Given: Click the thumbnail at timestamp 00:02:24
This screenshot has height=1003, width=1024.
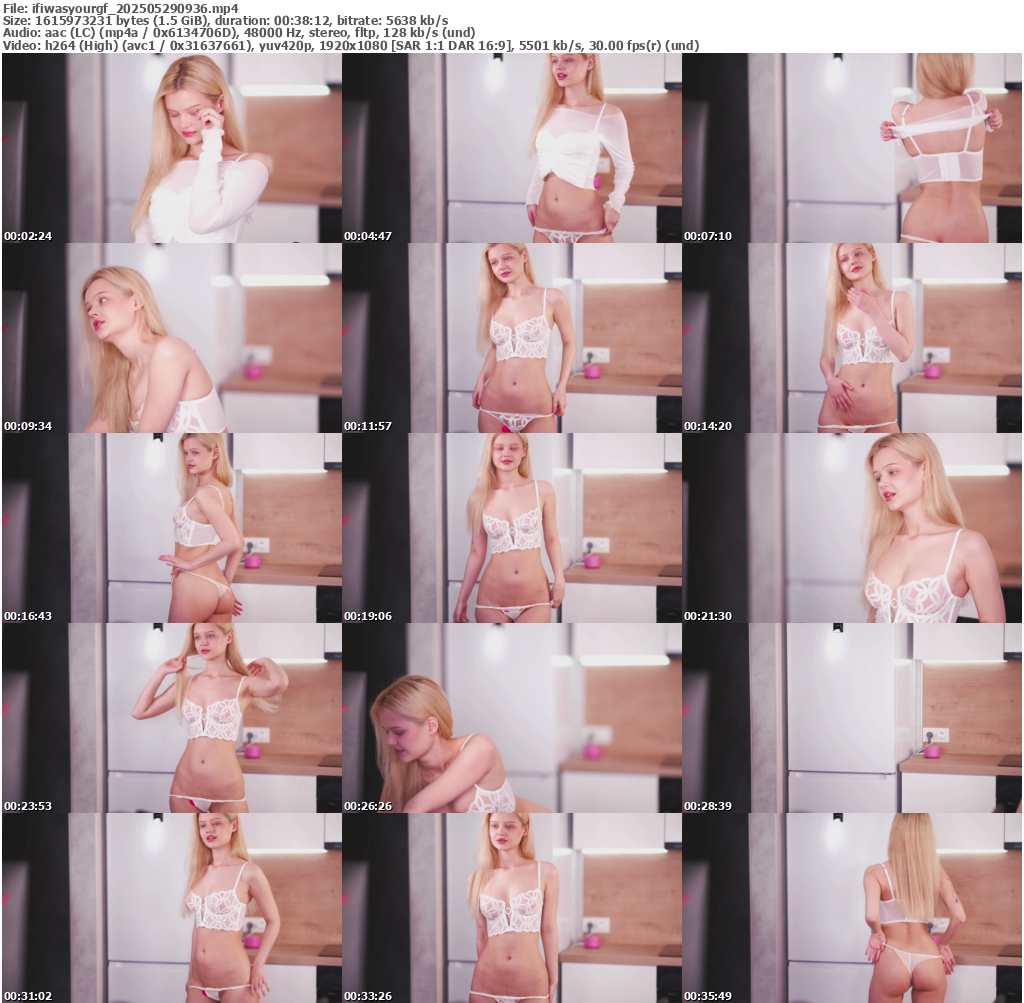Looking at the screenshot, I should coord(172,148).
